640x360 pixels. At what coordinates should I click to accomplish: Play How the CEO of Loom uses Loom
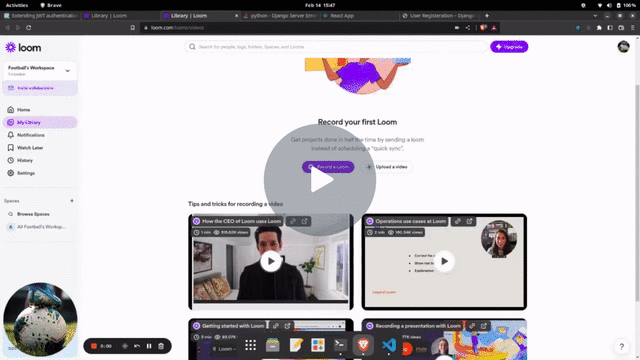tap(271, 261)
